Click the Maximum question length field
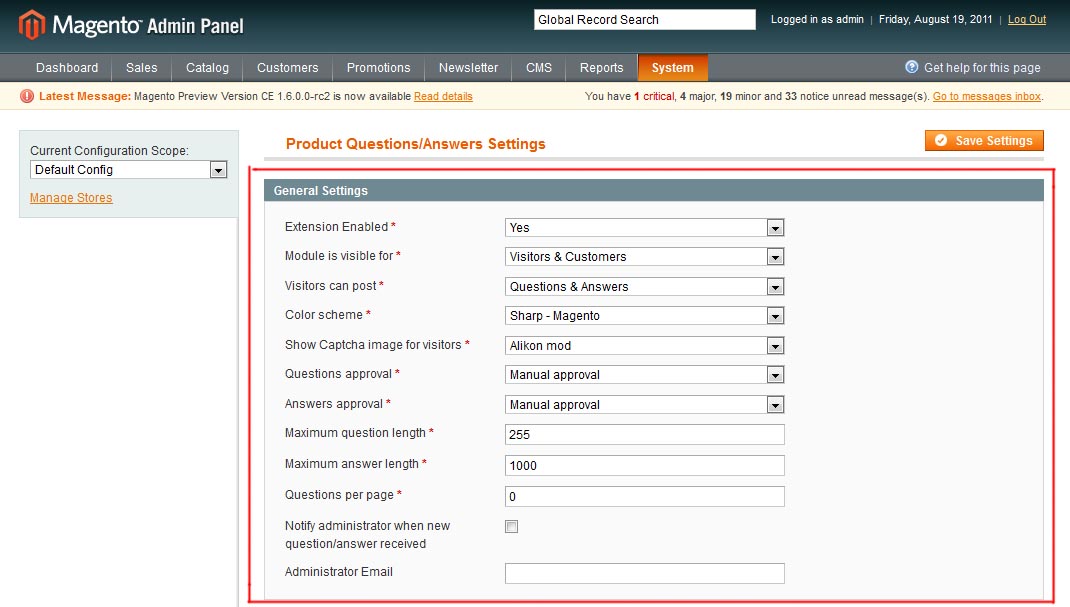 point(644,434)
